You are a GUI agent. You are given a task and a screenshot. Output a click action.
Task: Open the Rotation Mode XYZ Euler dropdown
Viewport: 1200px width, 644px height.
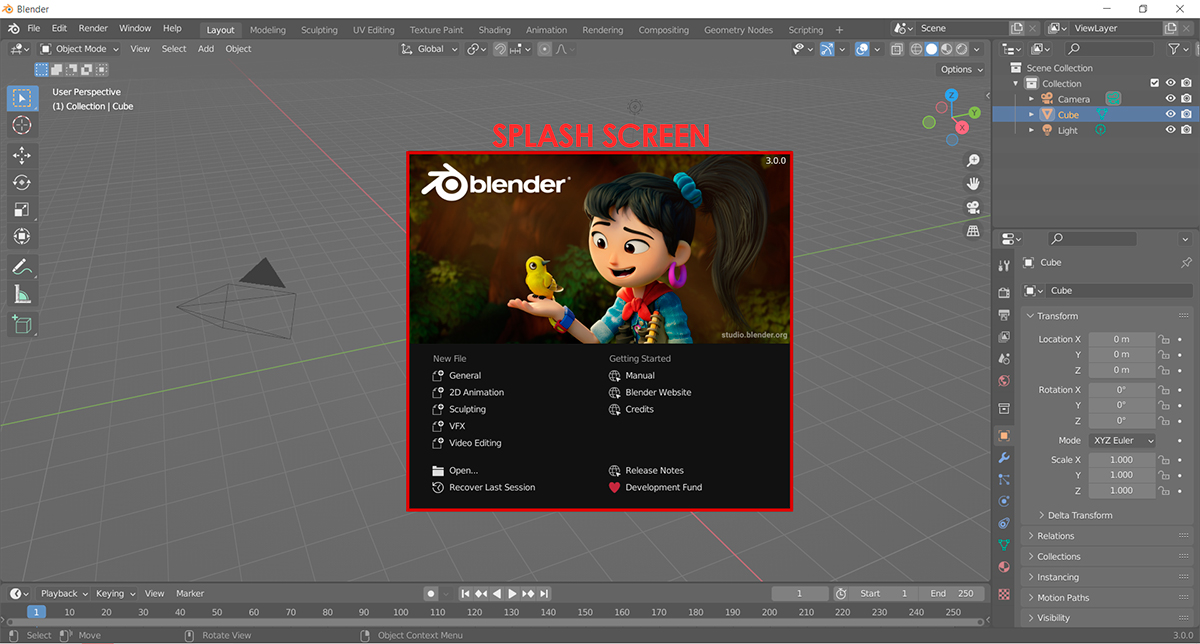[x=1122, y=440]
